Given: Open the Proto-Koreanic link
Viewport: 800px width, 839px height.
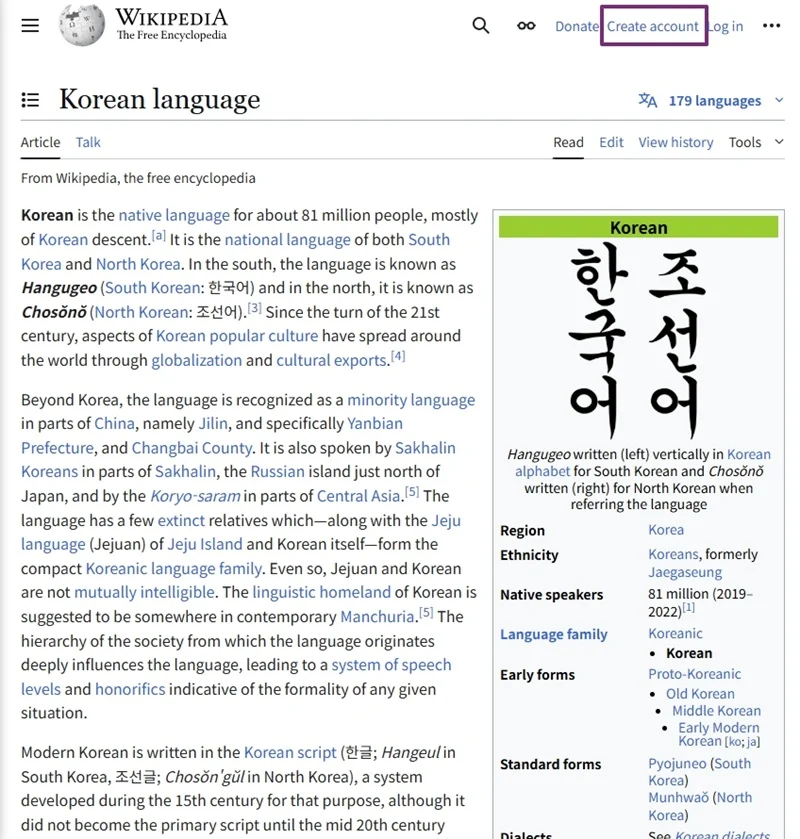Looking at the screenshot, I should tap(695, 674).
